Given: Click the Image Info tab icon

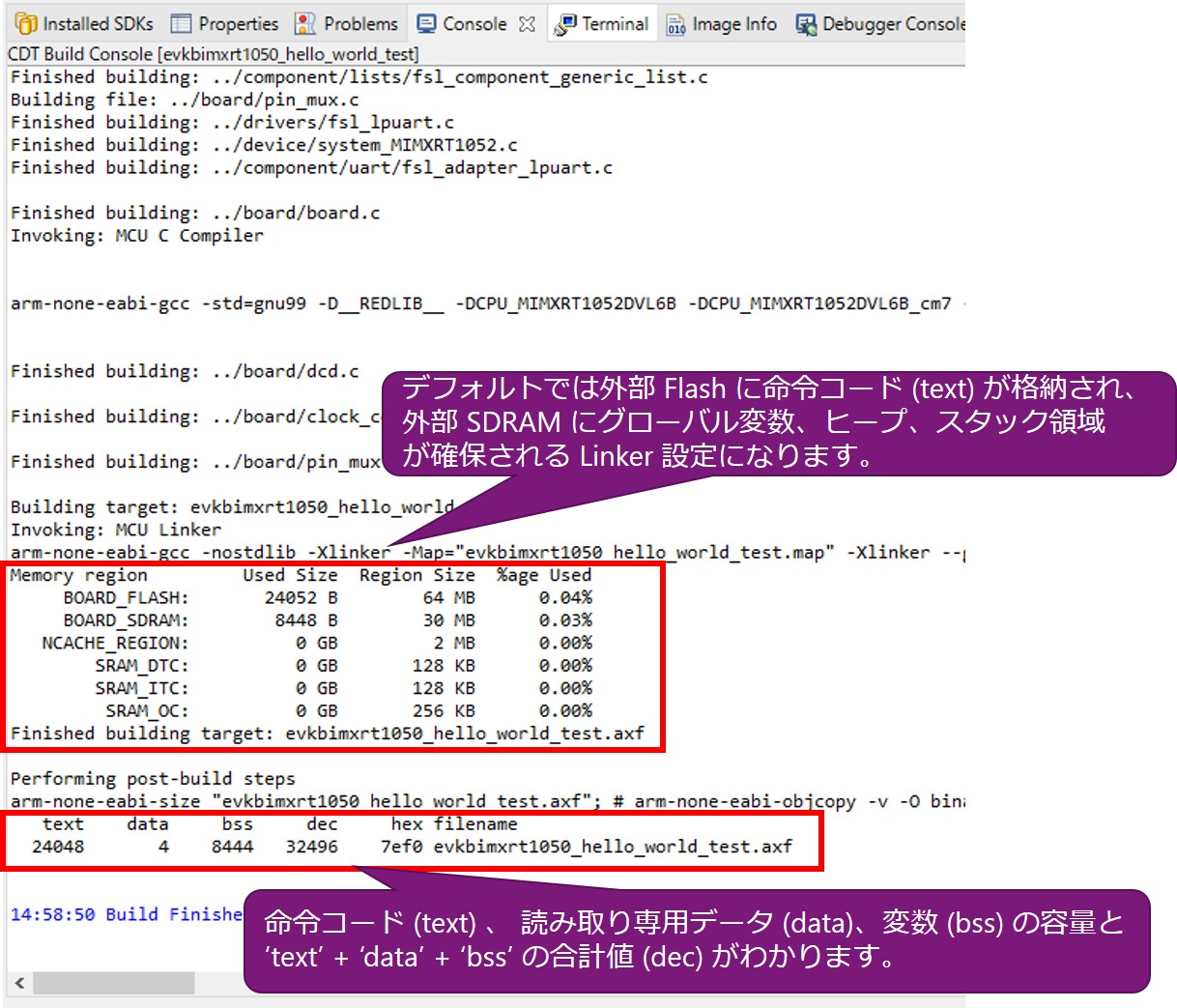Looking at the screenshot, I should [675, 24].
